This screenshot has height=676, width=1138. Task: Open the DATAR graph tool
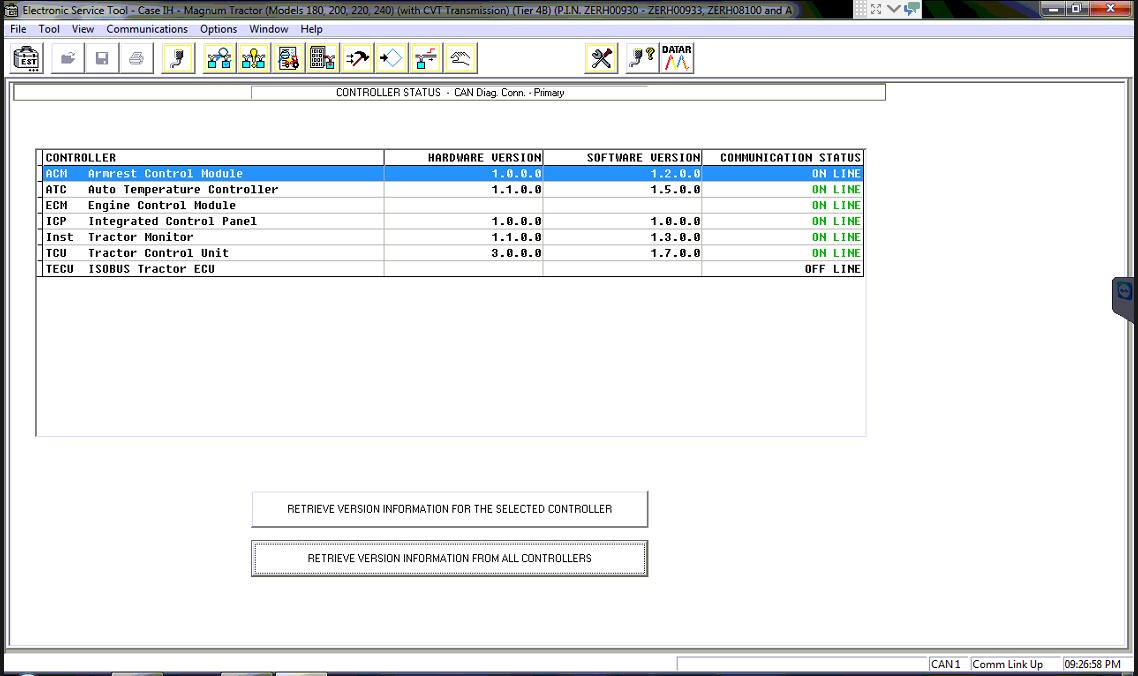[x=677, y=59]
